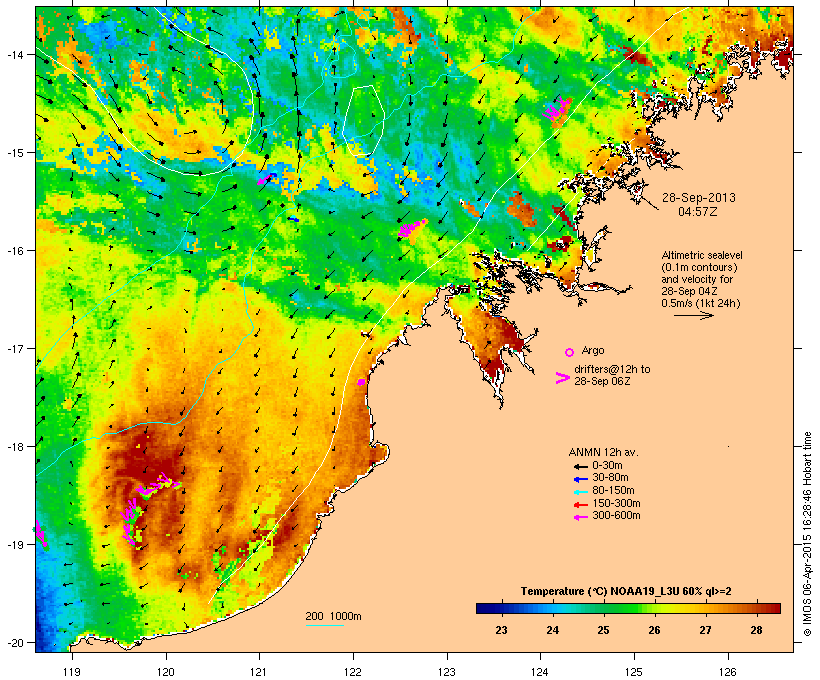Click the 80-150m depth label
The width and height of the screenshot is (820, 680).
click(x=613, y=491)
